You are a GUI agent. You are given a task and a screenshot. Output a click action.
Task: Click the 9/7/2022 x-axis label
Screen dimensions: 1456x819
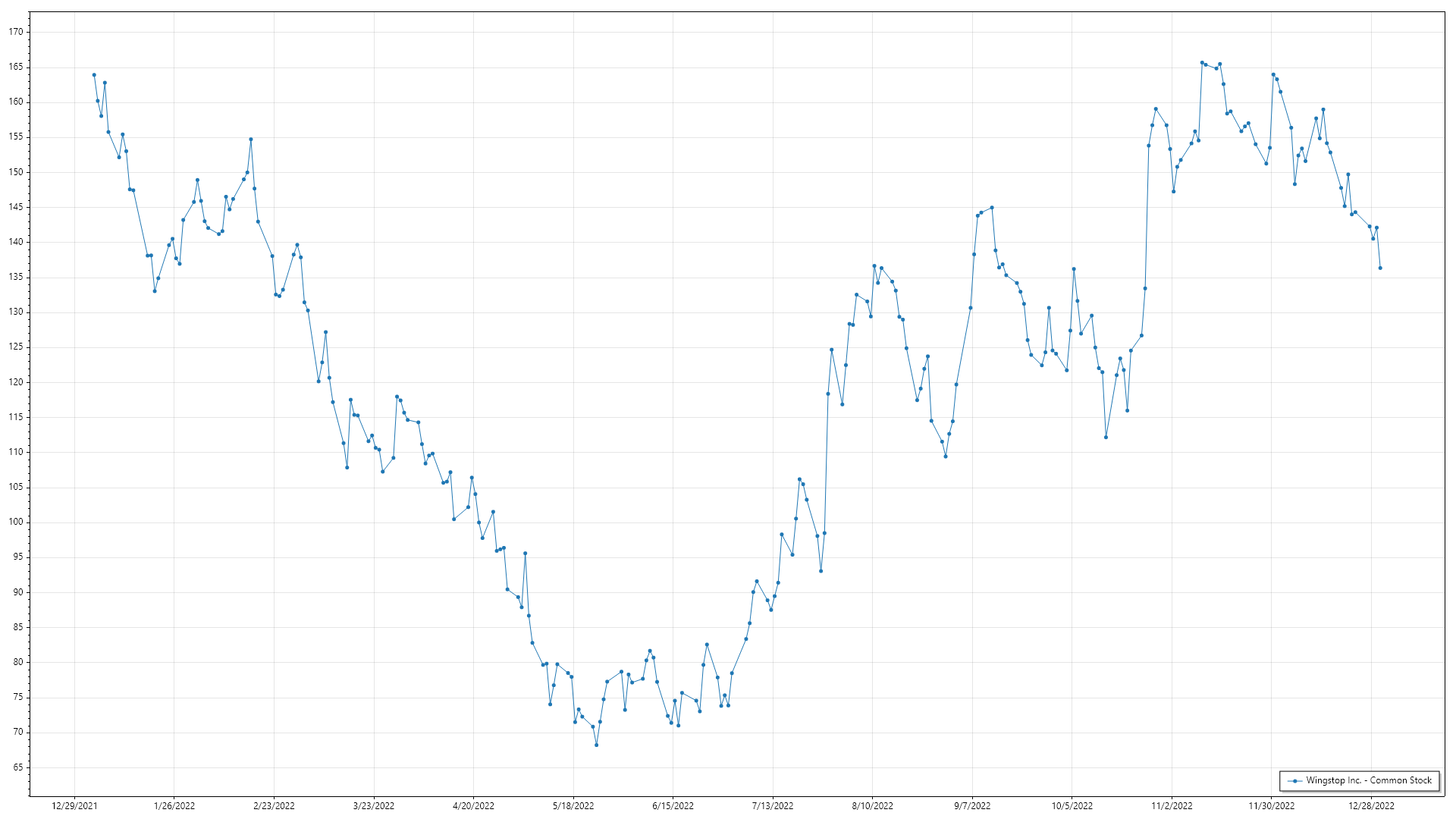972,805
